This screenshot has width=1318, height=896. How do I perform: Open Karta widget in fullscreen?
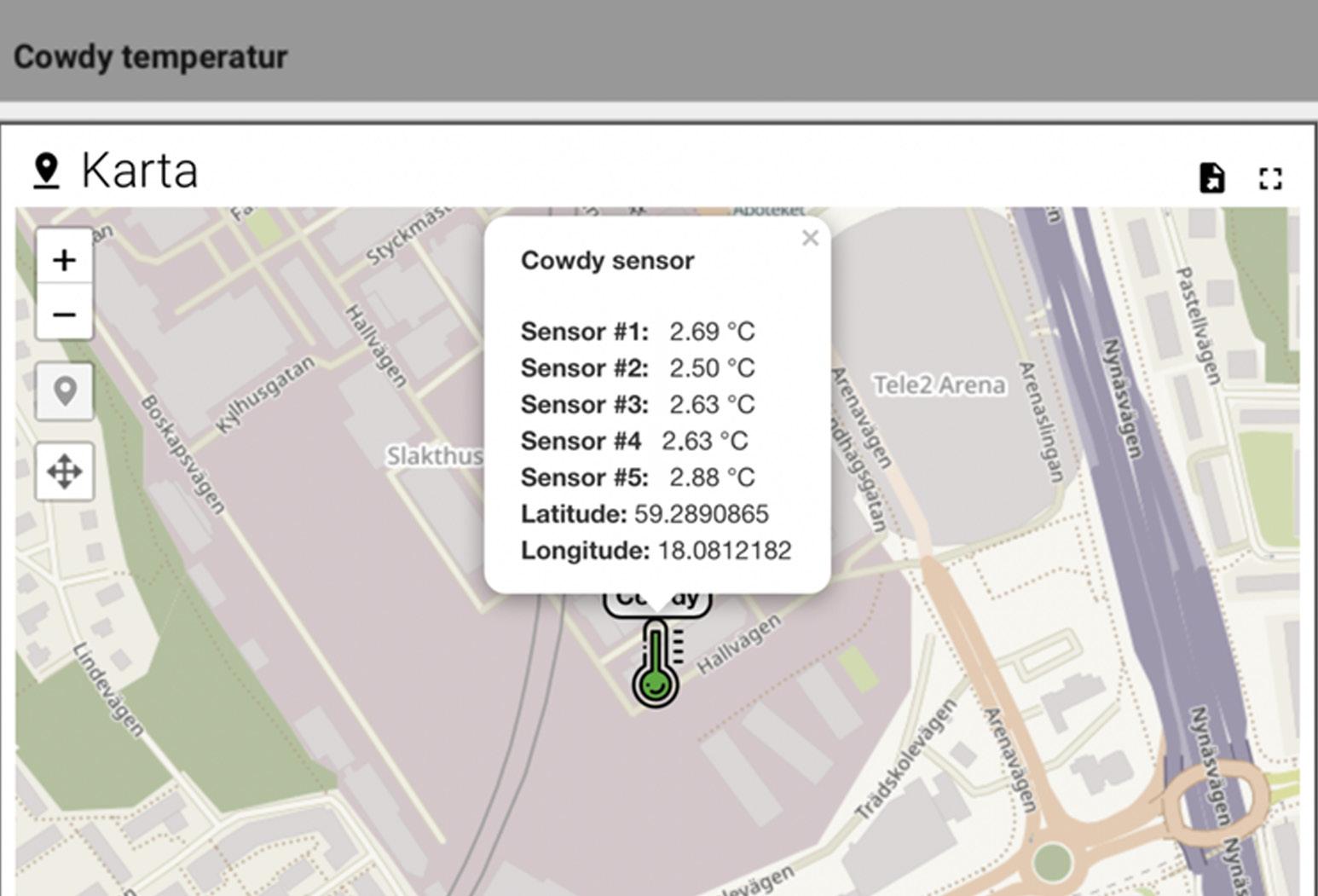tap(1270, 178)
